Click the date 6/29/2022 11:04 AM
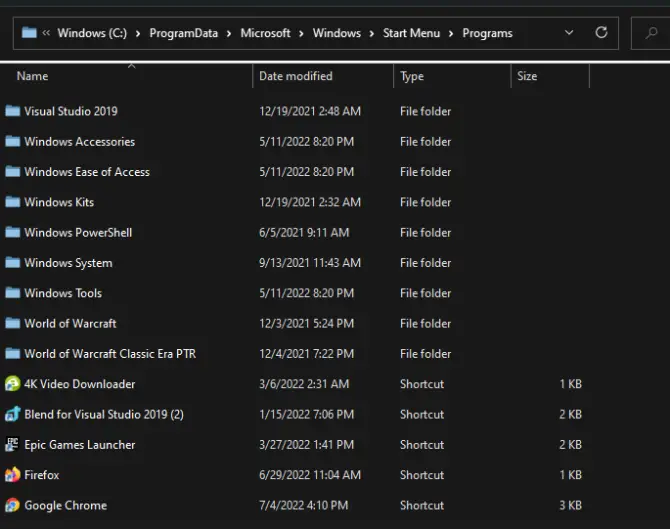Viewport: 670px width, 529px height. click(310, 475)
